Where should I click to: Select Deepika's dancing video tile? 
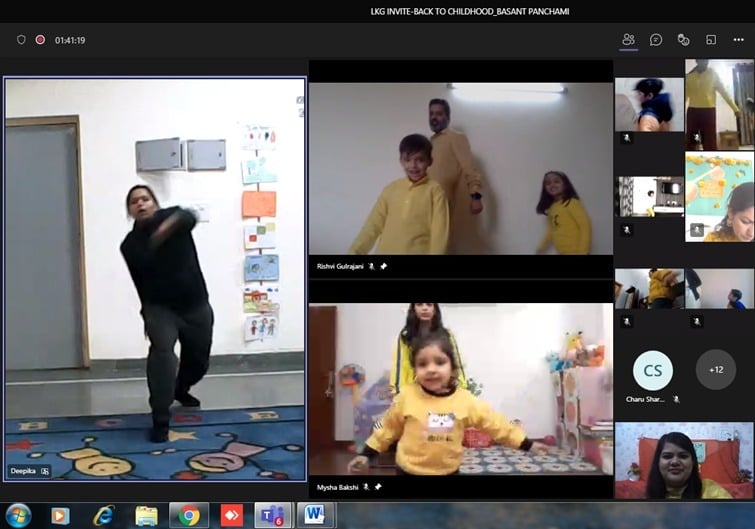tap(155, 278)
